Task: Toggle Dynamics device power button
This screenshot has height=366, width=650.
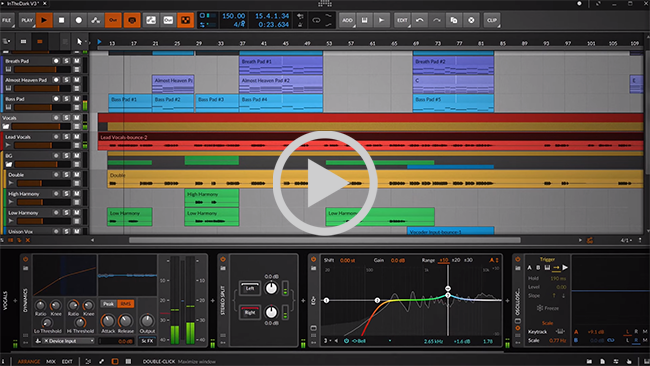Action: click(x=25, y=259)
